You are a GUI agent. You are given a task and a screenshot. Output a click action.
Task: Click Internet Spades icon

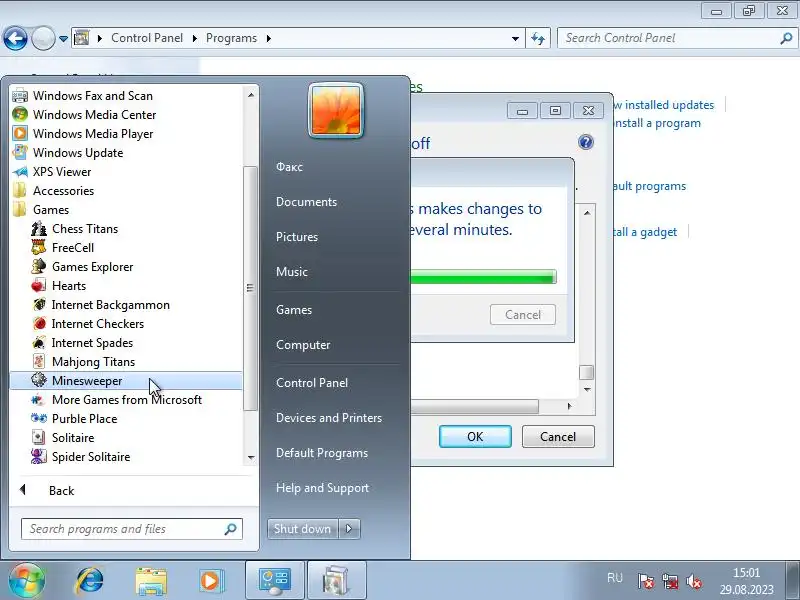[39, 342]
